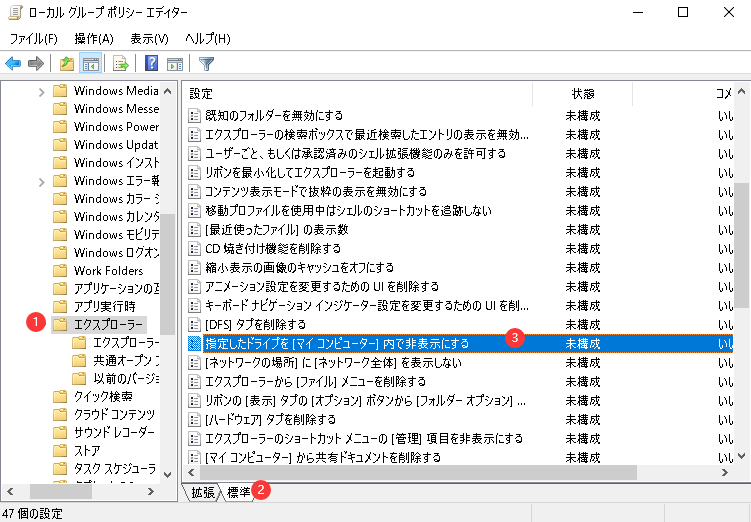
Task: Click the tree pane scroll left arrow
Action: click(10, 491)
